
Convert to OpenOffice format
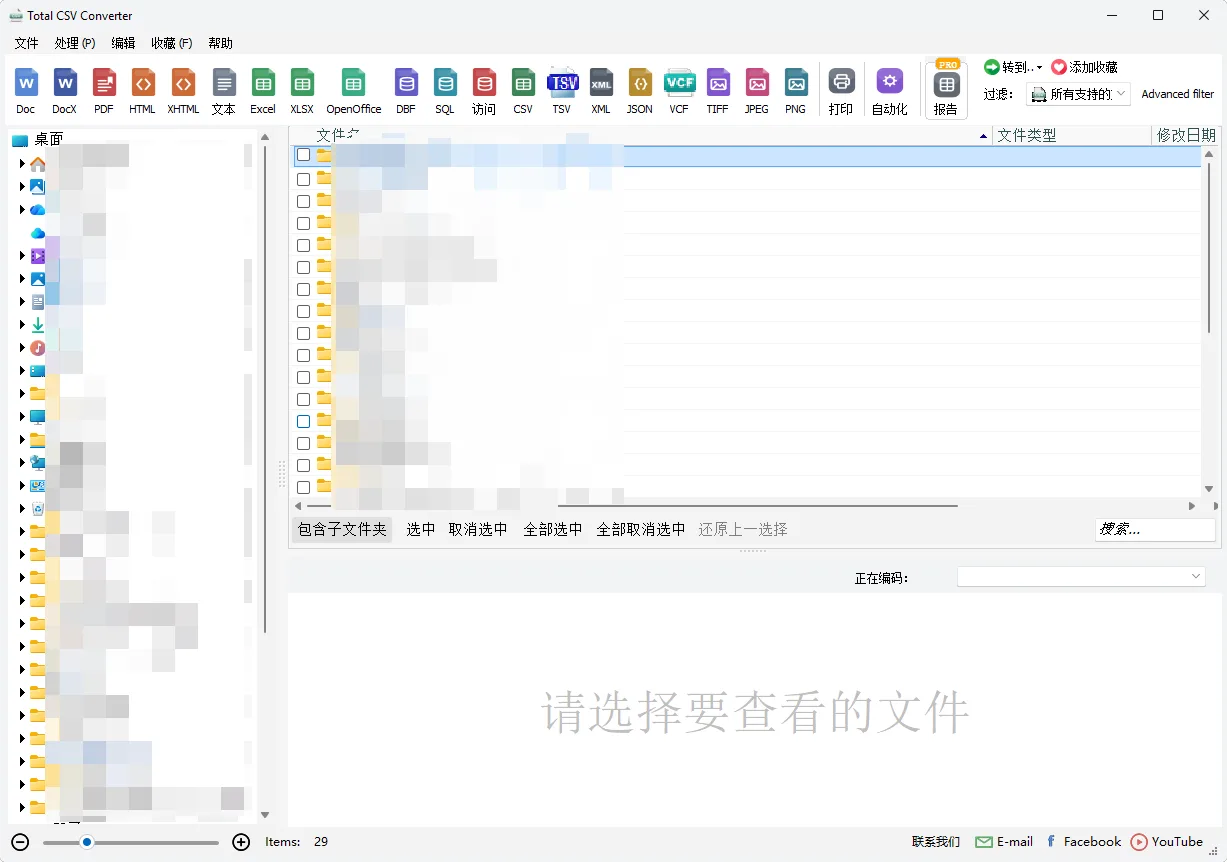point(353,91)
